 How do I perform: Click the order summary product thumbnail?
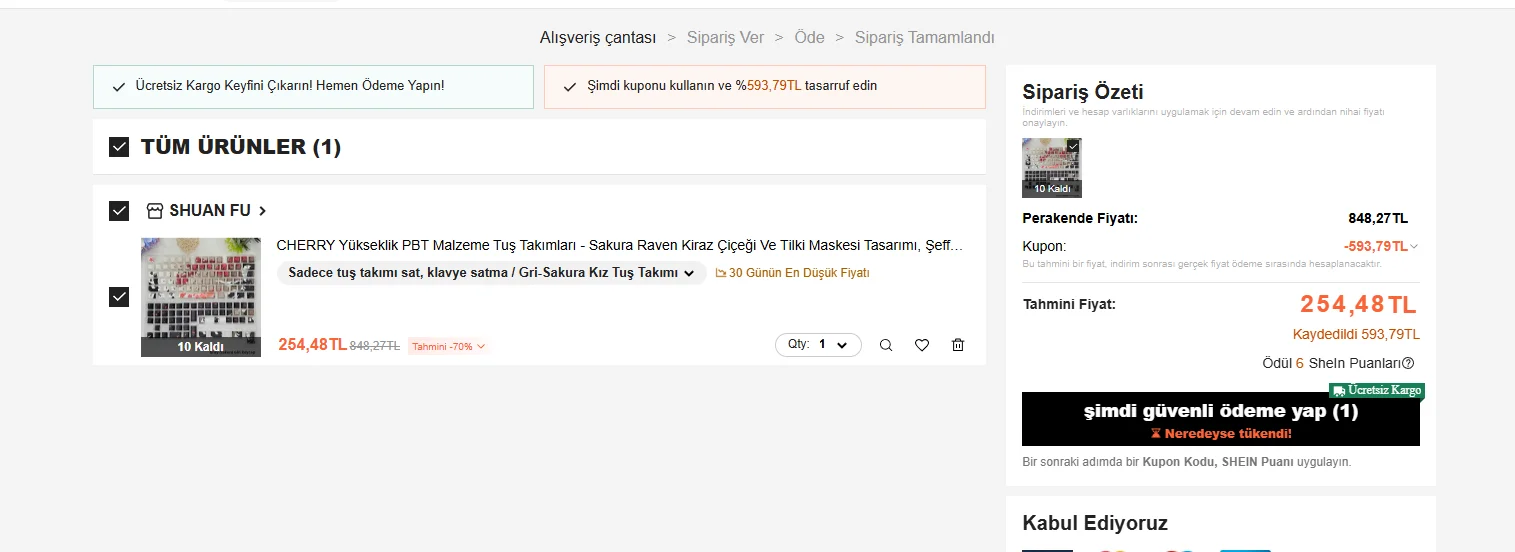1052,168
